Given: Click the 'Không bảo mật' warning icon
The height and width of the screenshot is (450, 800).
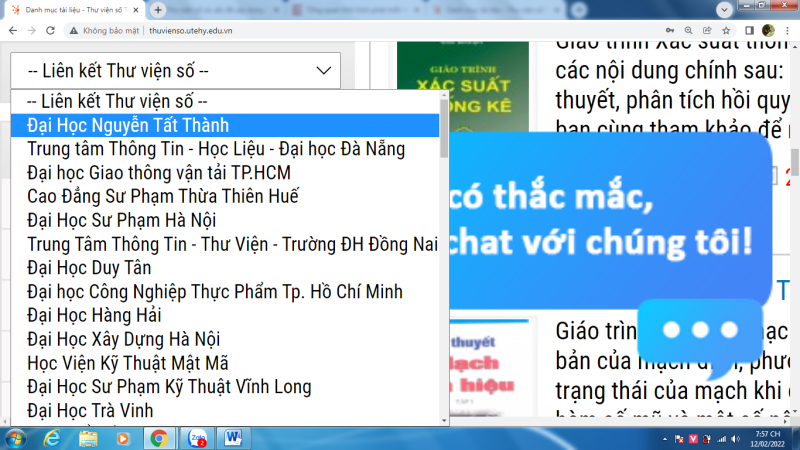Looking at the screenshot, I should [x=74, y=31].
